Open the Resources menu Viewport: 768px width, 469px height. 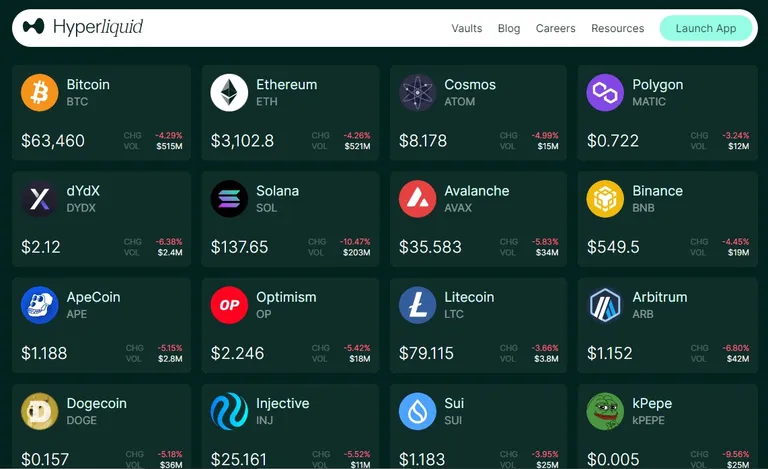pos(618,28)
